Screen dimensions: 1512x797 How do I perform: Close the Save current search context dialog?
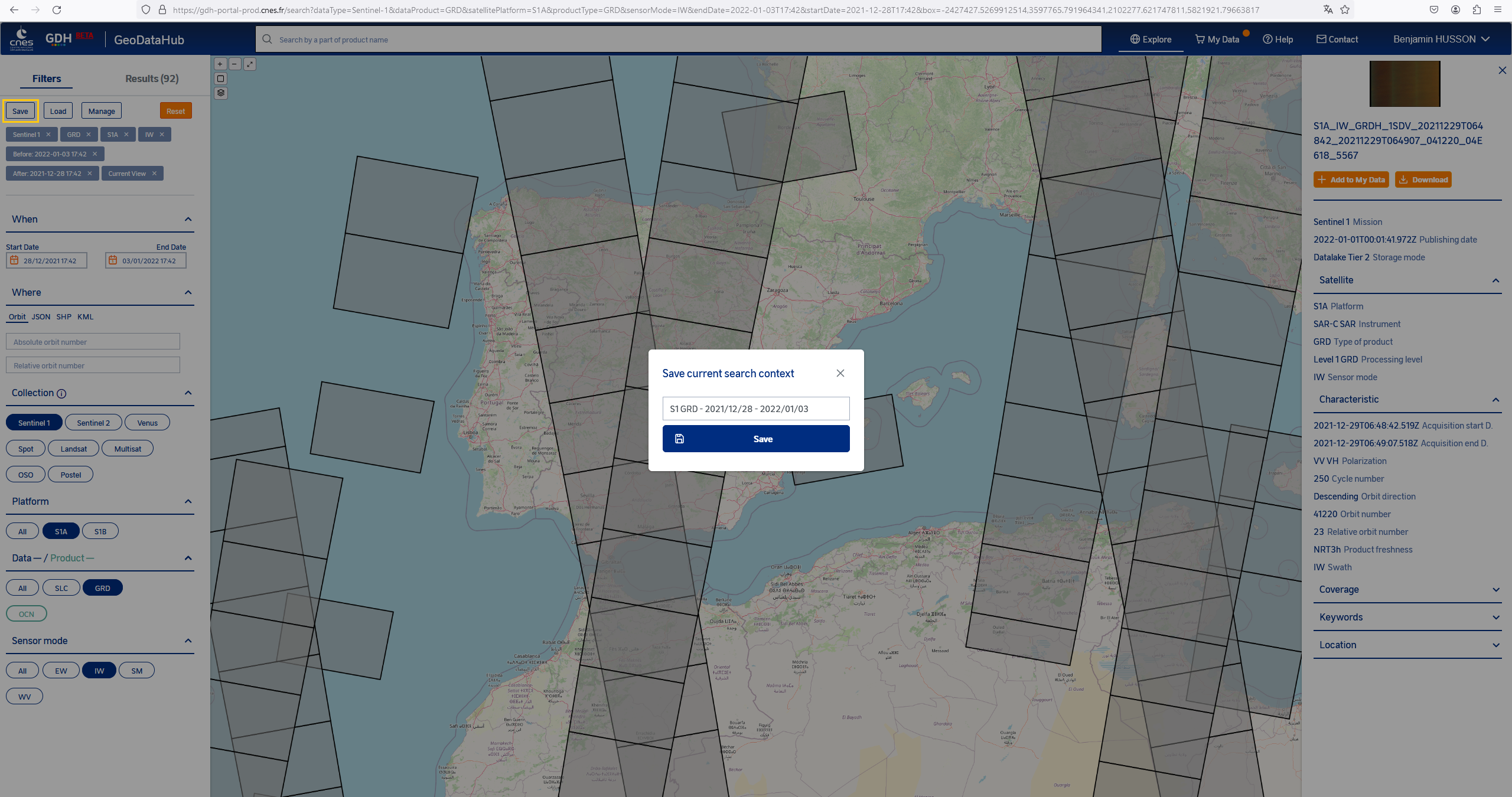[x=840, y=373]
